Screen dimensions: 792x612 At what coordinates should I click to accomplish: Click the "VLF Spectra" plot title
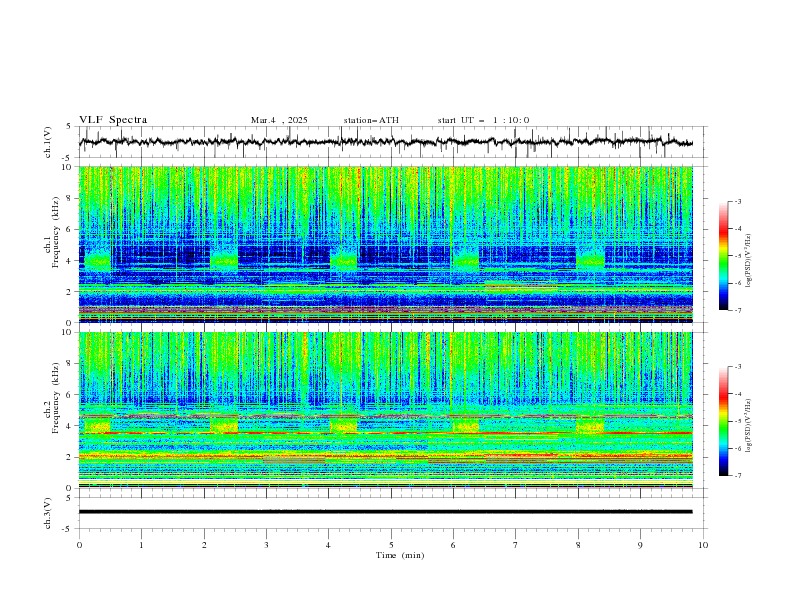click(x=113, y=120)
